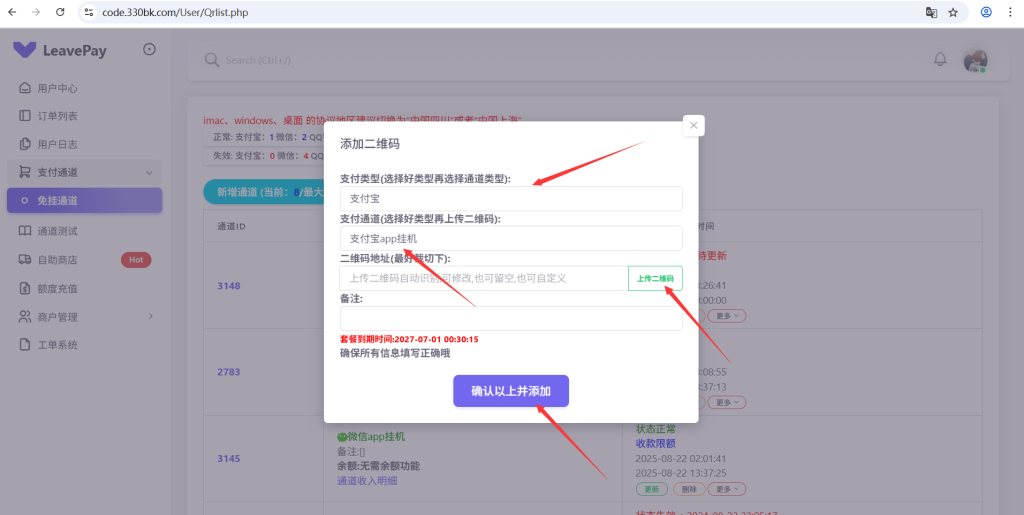Click 状态正常 status text in row 3145
The image size is (1024, 515).
coord(656,429)
